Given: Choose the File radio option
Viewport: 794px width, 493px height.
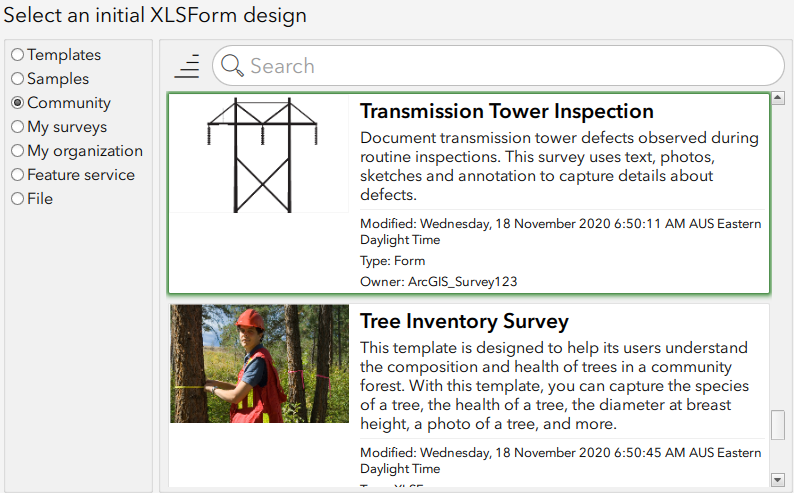Looking at the screenshot, I should [x=17, y=199].
